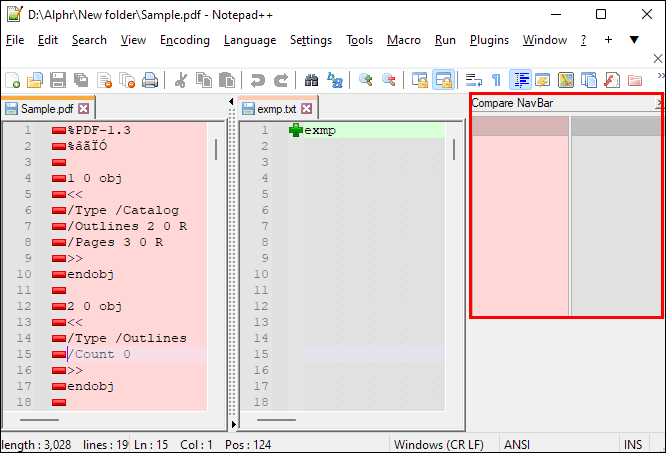Click 'Windows (CR LF)' in status bar
The image size is (666, 453).
439,445
